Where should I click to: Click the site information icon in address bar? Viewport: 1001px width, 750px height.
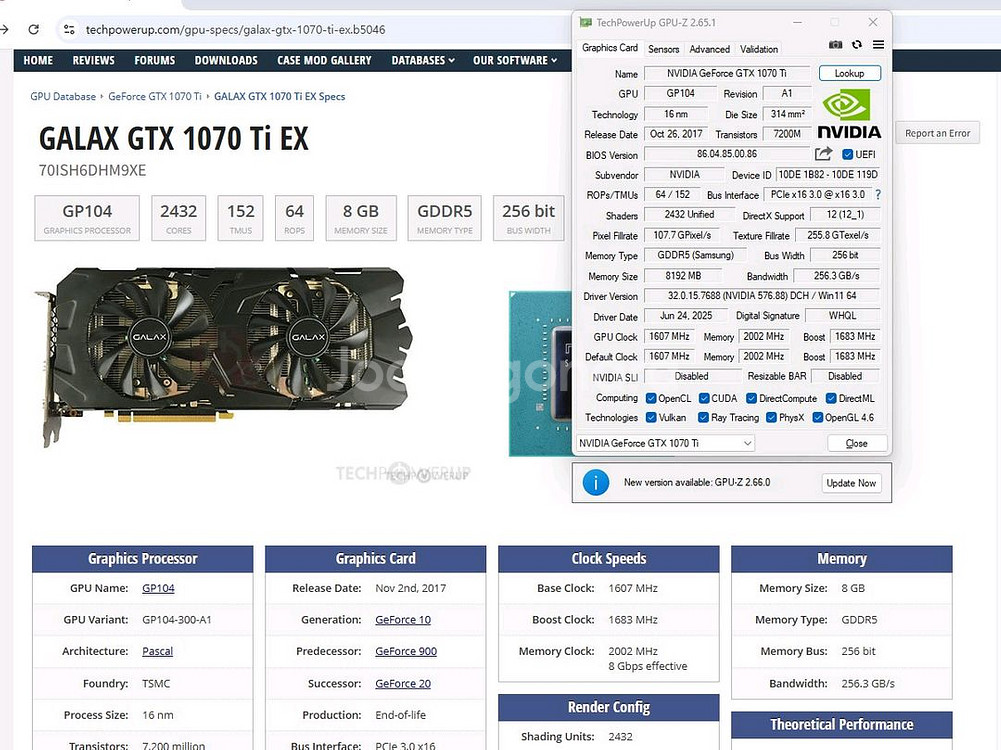click(x=69, y=29)
